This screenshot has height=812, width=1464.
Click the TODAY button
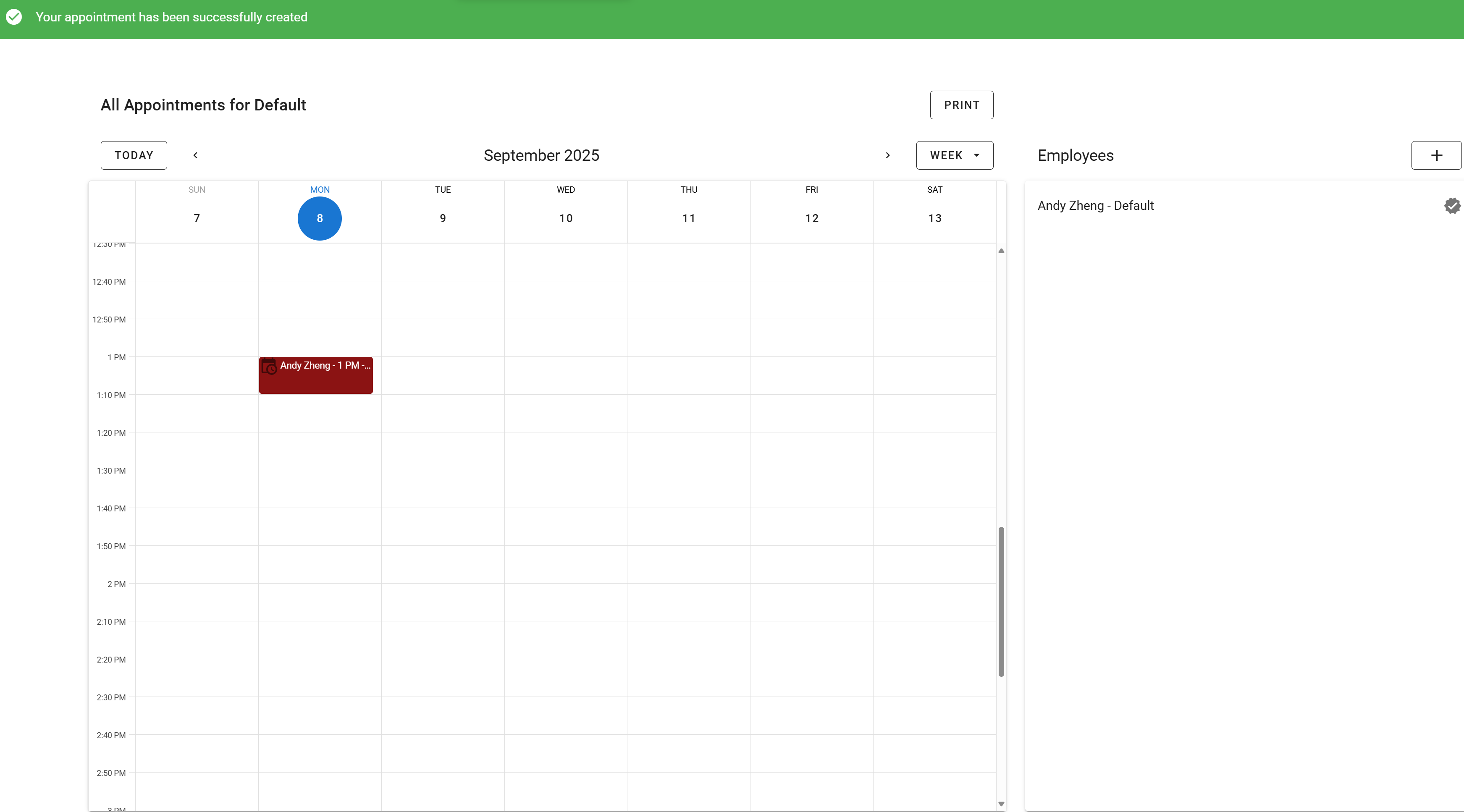coord(134,155)
